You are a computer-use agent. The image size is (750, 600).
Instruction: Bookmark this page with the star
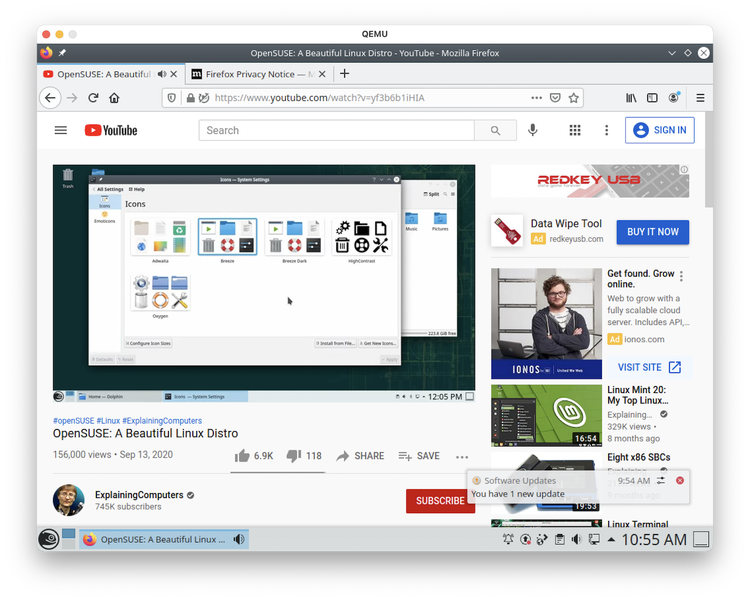point(574,98)
